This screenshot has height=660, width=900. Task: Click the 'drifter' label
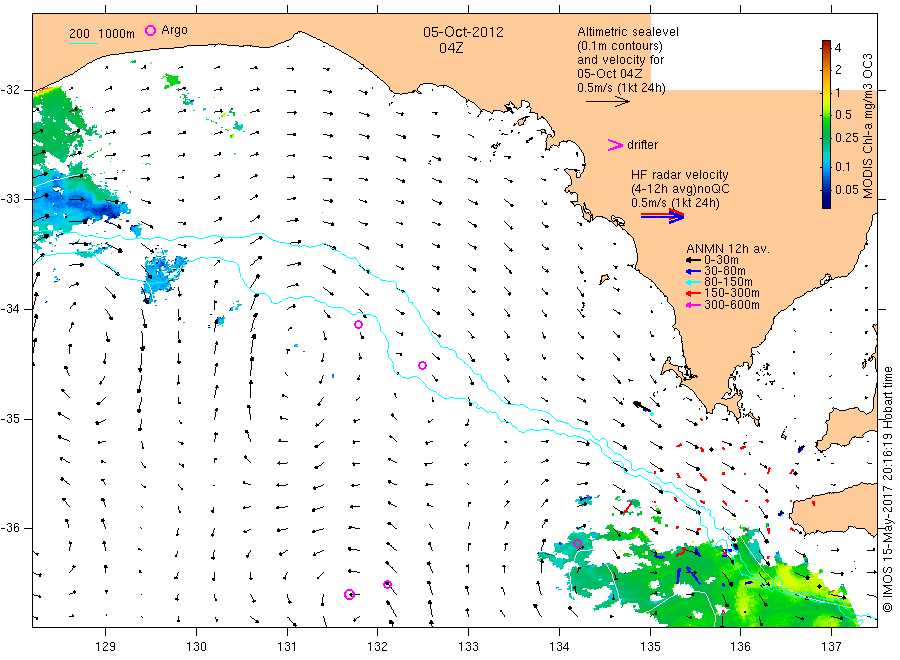tap(642, 145)
